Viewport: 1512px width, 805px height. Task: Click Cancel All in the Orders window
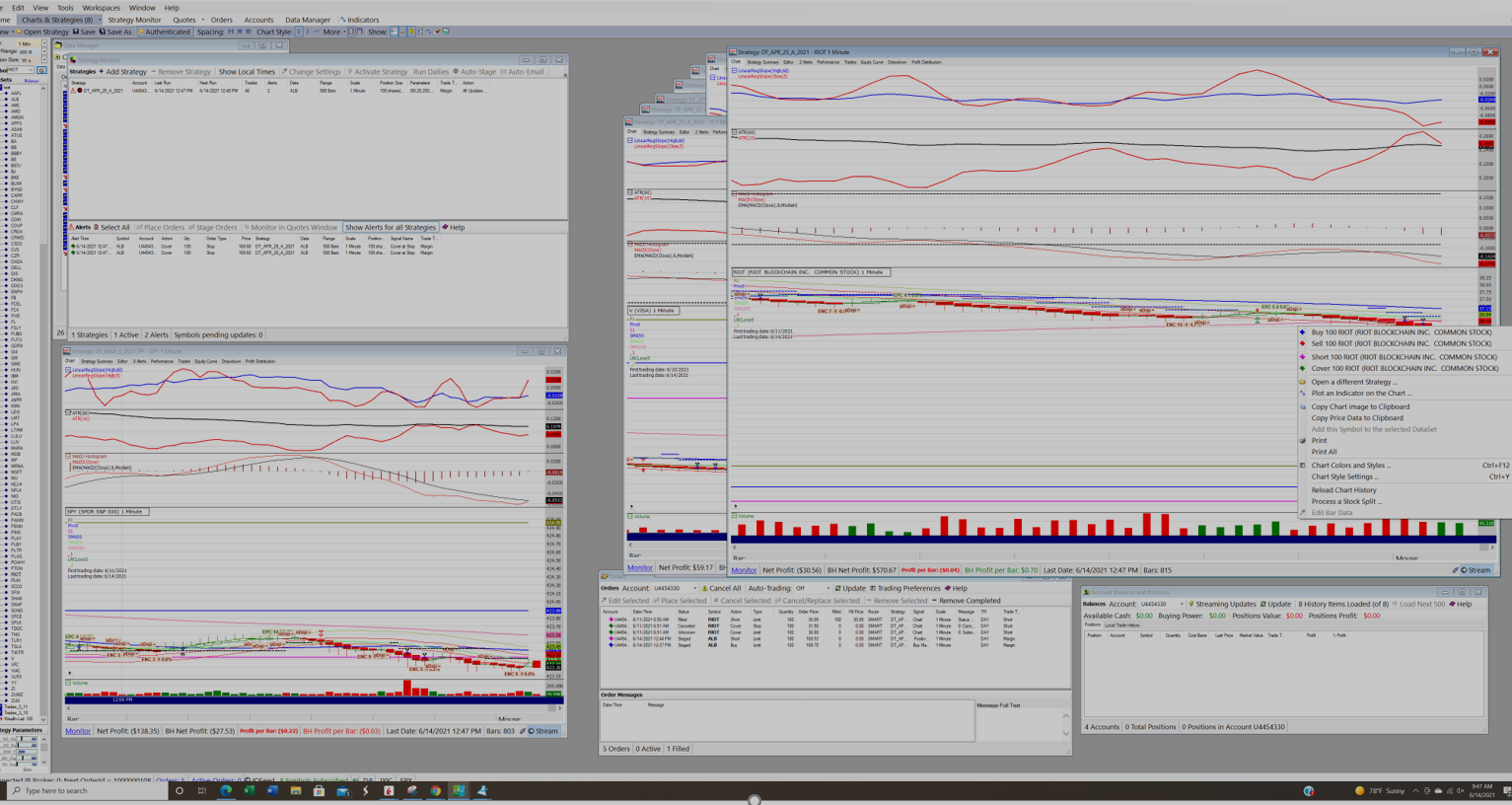pos(721,588)
